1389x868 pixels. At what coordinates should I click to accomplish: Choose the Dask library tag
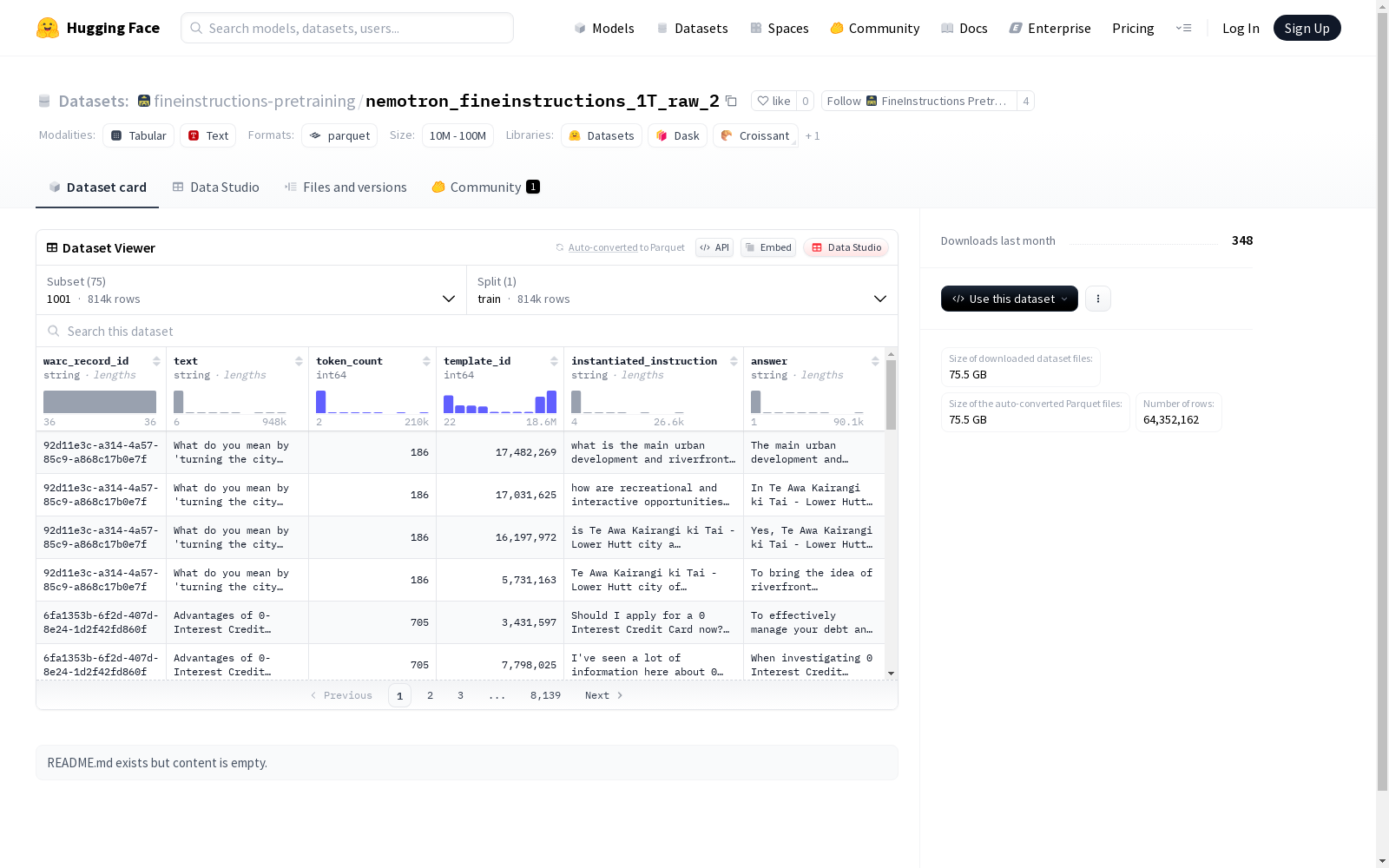click(677, 135)
